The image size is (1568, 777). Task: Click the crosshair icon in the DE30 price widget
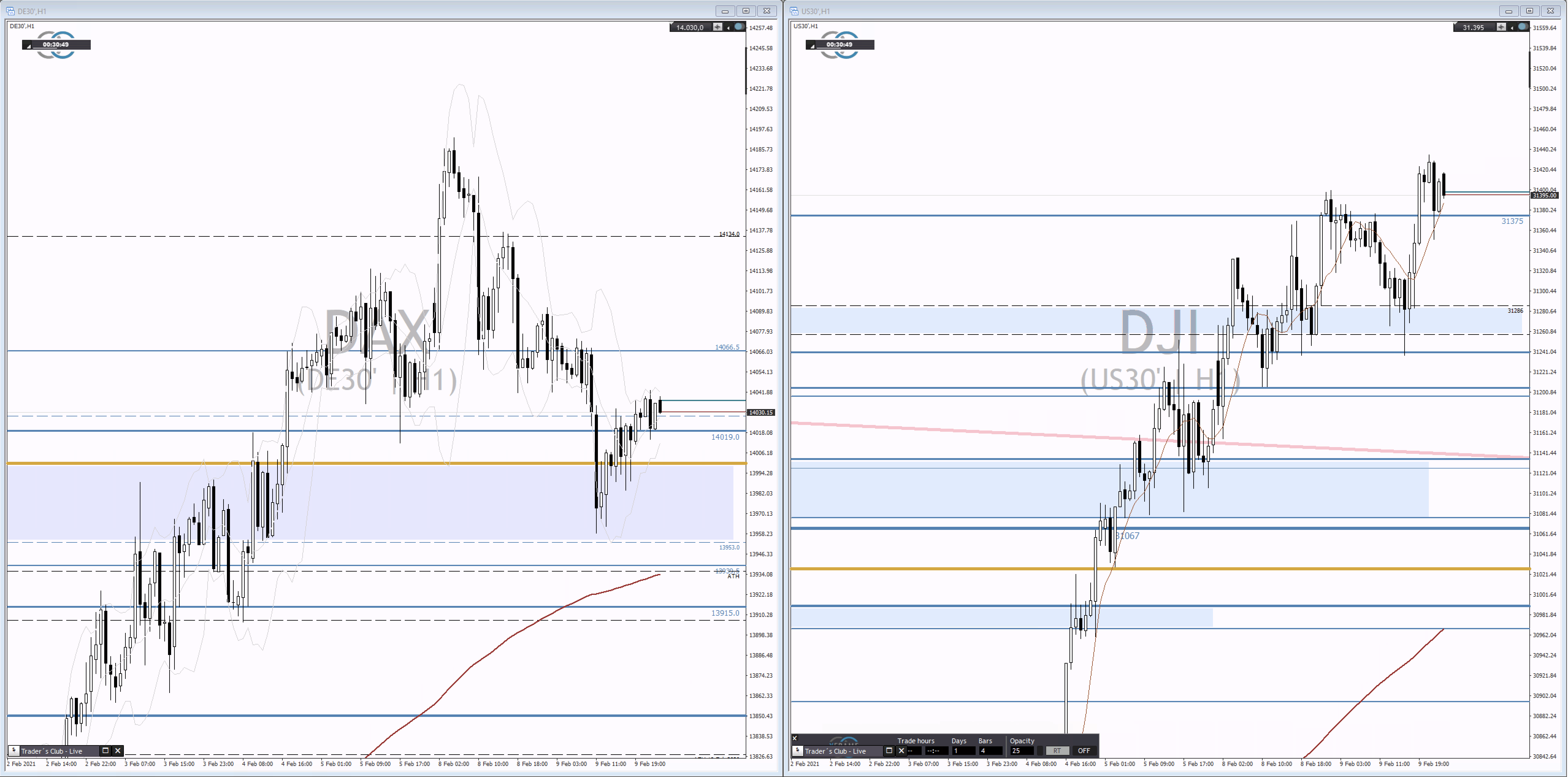click(x=718, y=27)
